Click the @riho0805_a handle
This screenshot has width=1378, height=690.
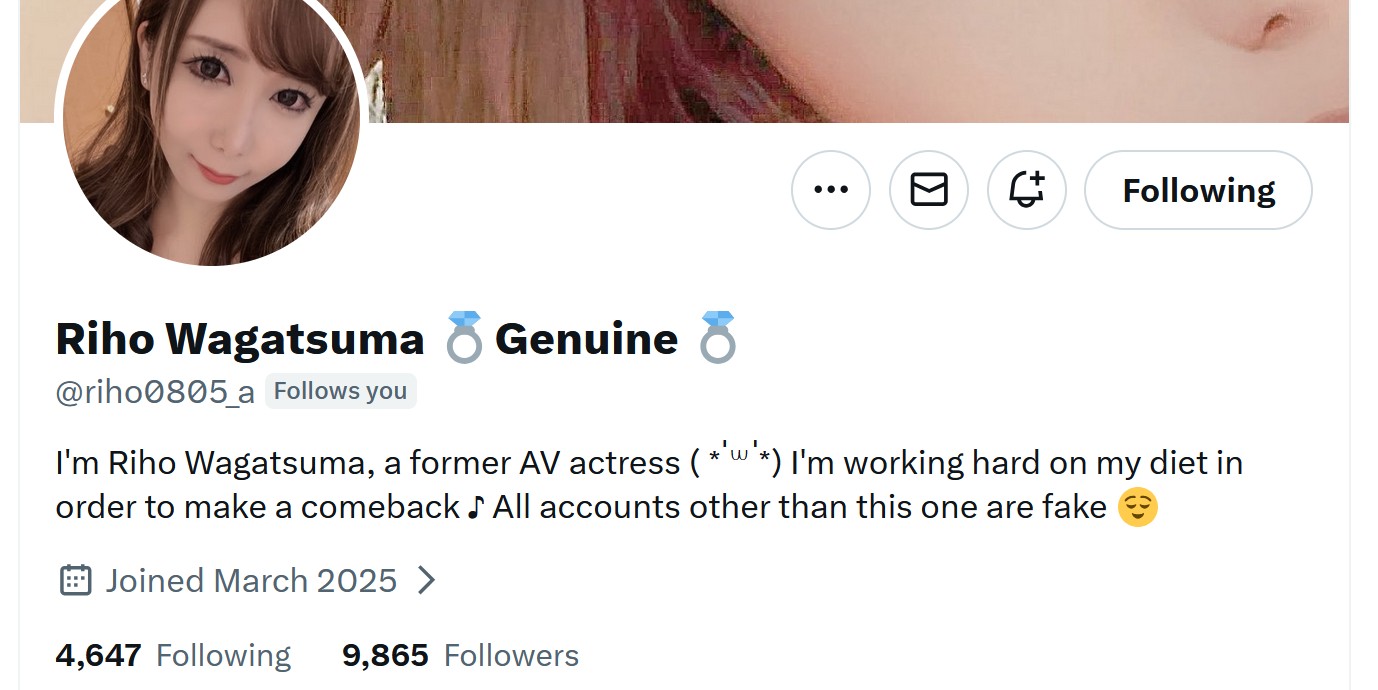click(x=155, y=391)
